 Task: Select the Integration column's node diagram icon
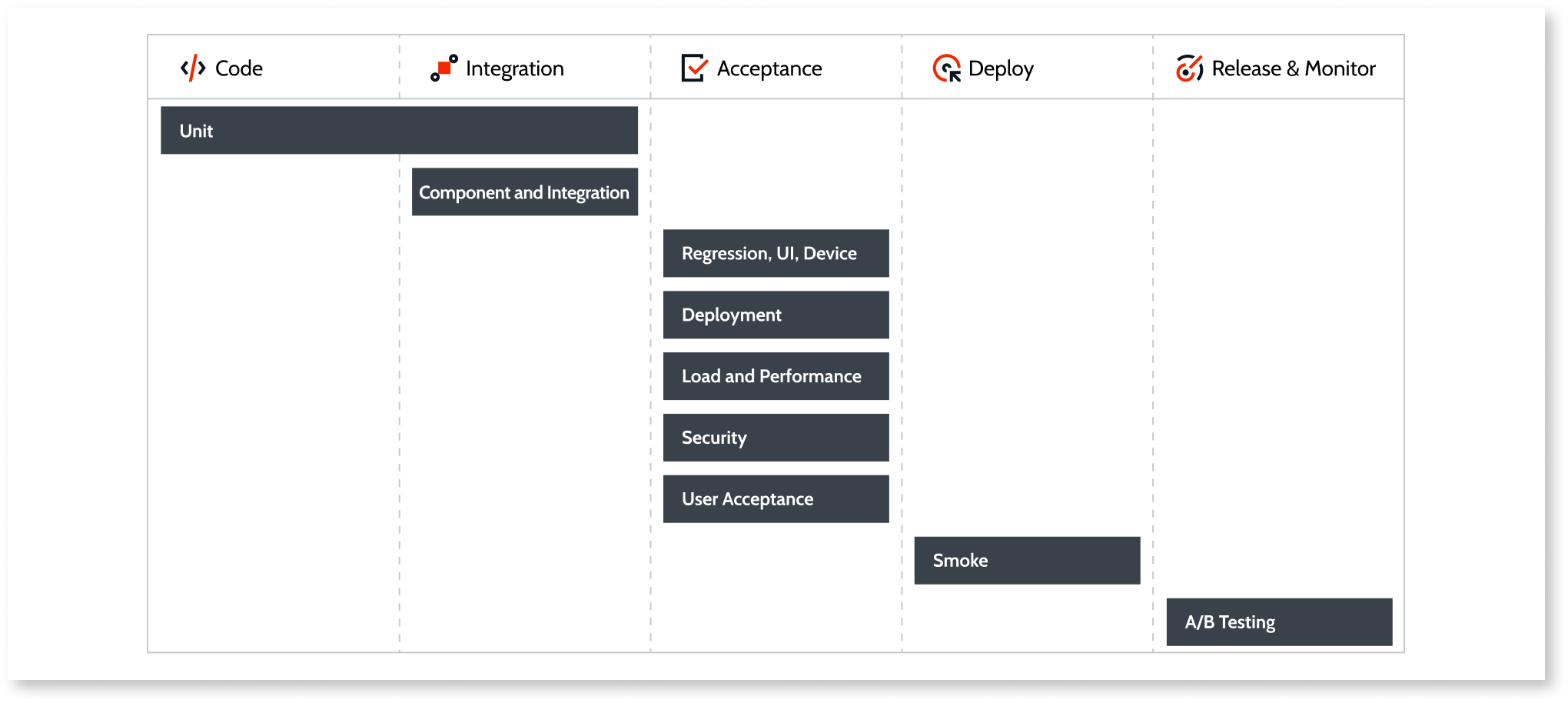[x=443, y=68]
